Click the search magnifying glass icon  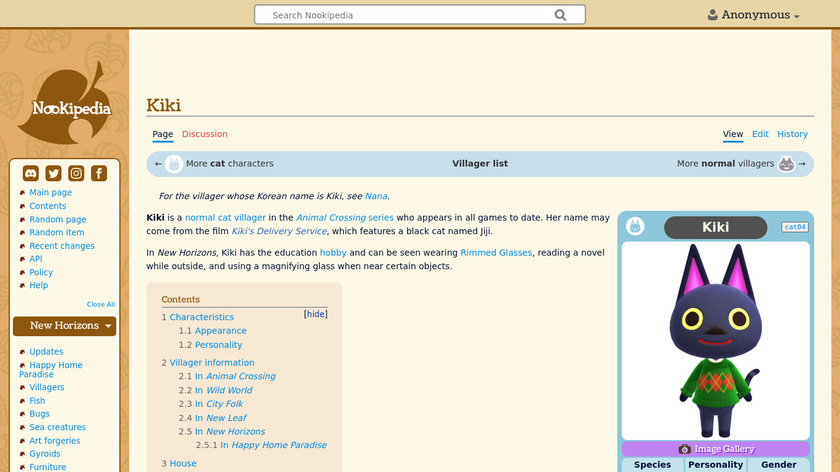[560, 15]
